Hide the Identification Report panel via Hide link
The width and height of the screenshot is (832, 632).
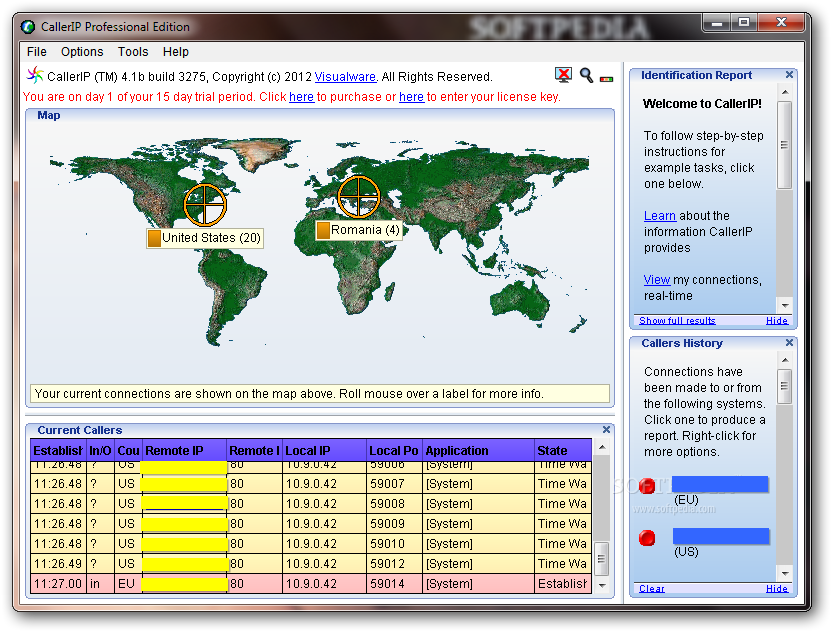click(x=777, y=321)
